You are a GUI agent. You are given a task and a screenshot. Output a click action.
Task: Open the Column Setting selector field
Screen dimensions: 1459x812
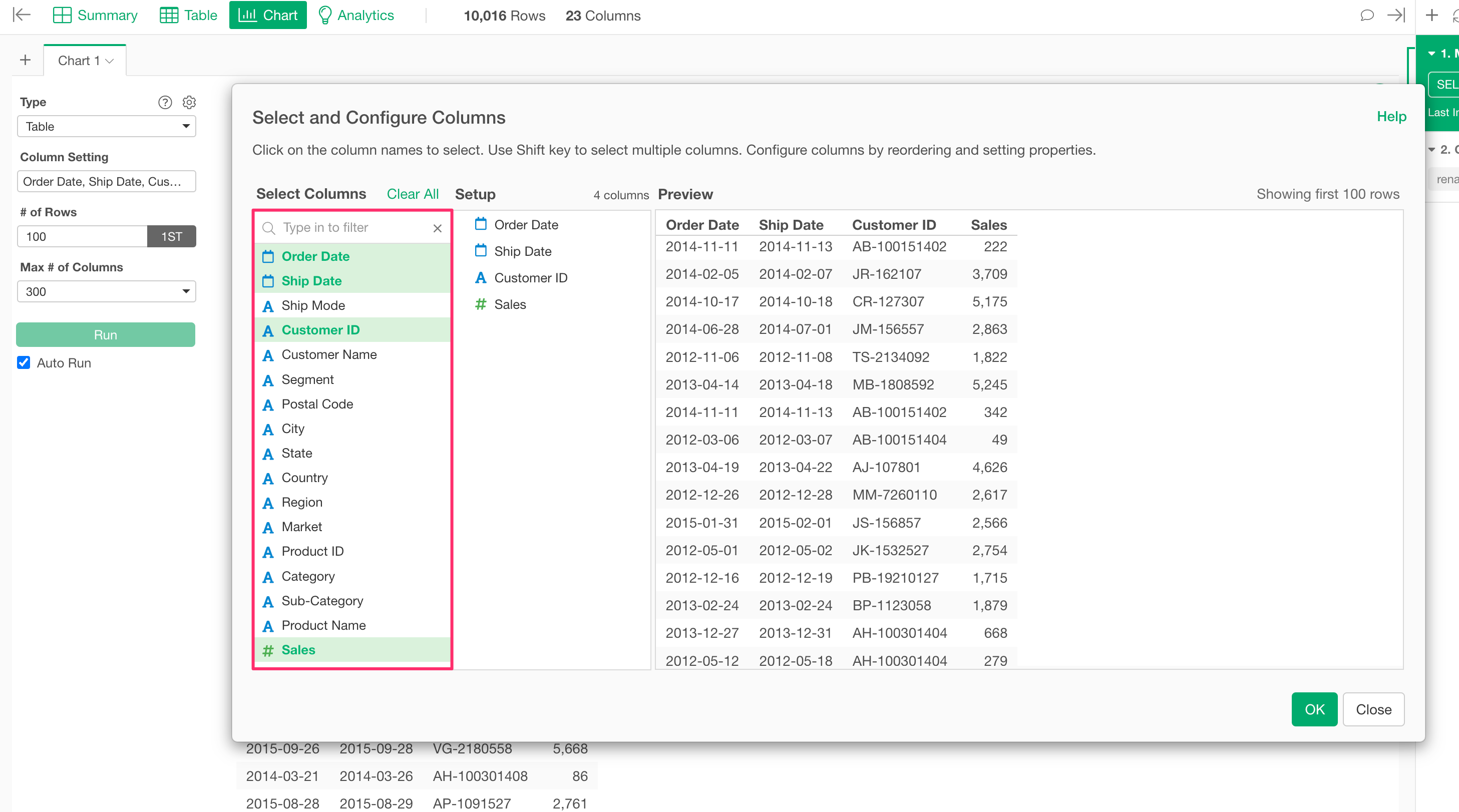pyautogui.click(x=107, y=181)
